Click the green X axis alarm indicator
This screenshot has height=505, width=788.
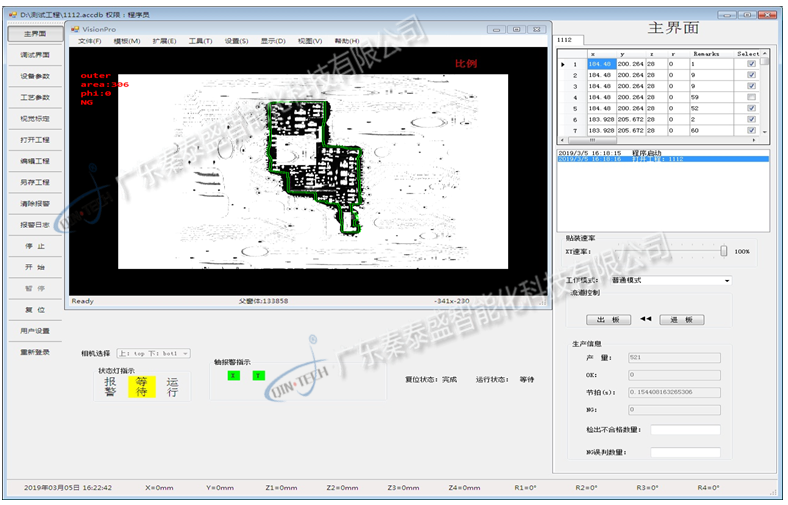point(233,376)
